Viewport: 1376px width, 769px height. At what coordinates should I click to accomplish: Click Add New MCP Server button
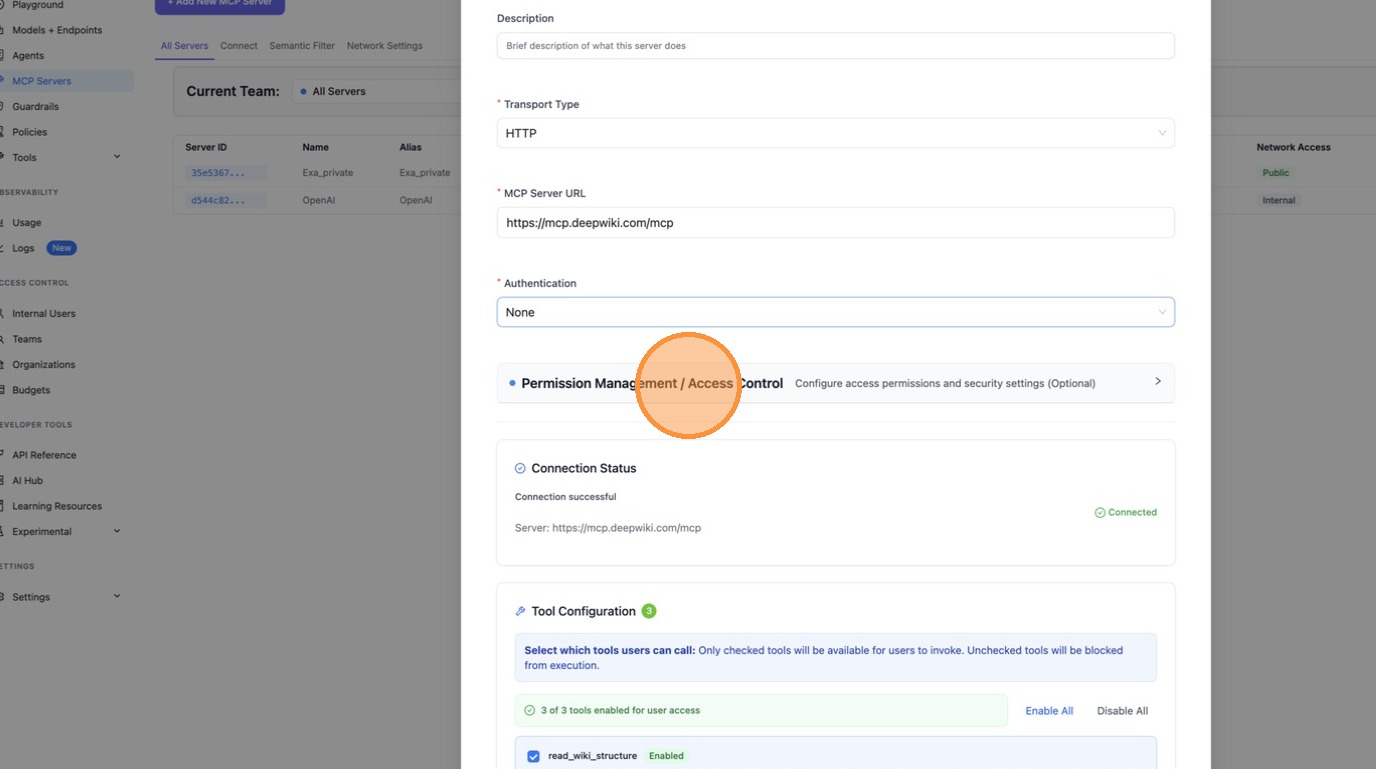point(220,5)
